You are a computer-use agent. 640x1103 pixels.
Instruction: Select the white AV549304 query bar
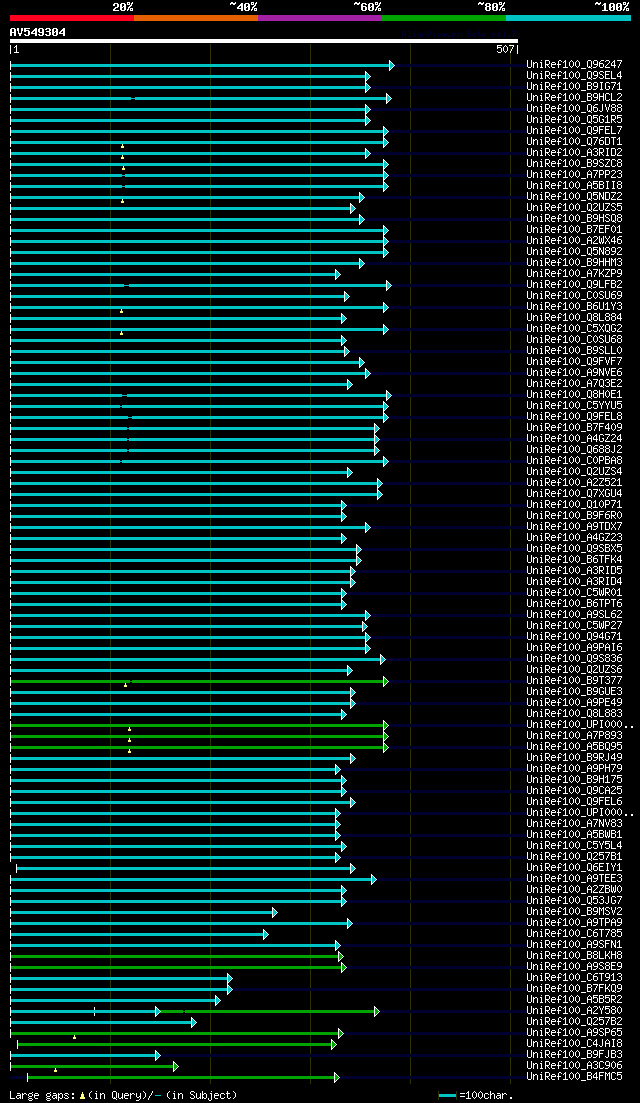coord(264,41)
